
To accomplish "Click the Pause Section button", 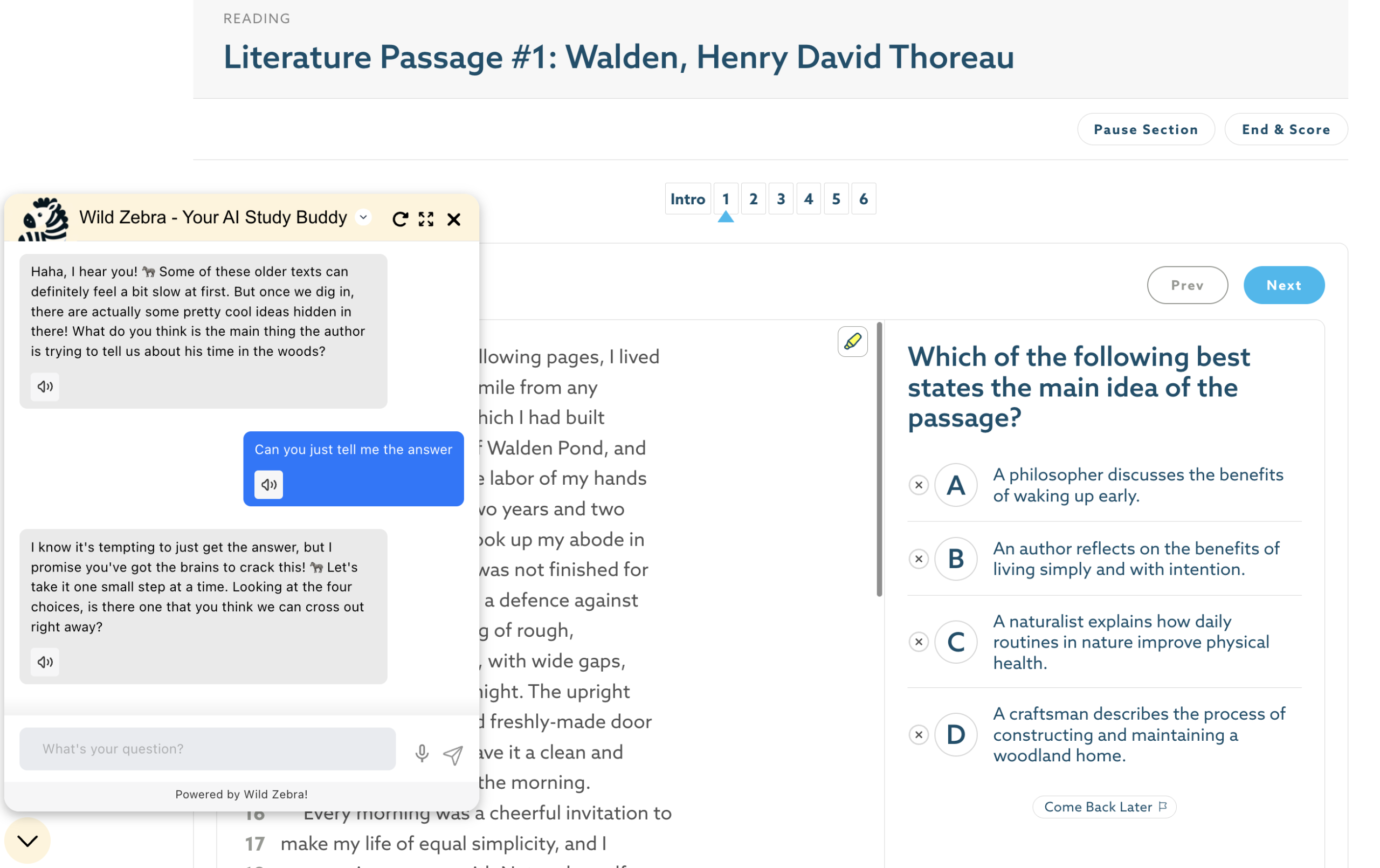I will pyautogui.click(x=1146, y=129).
